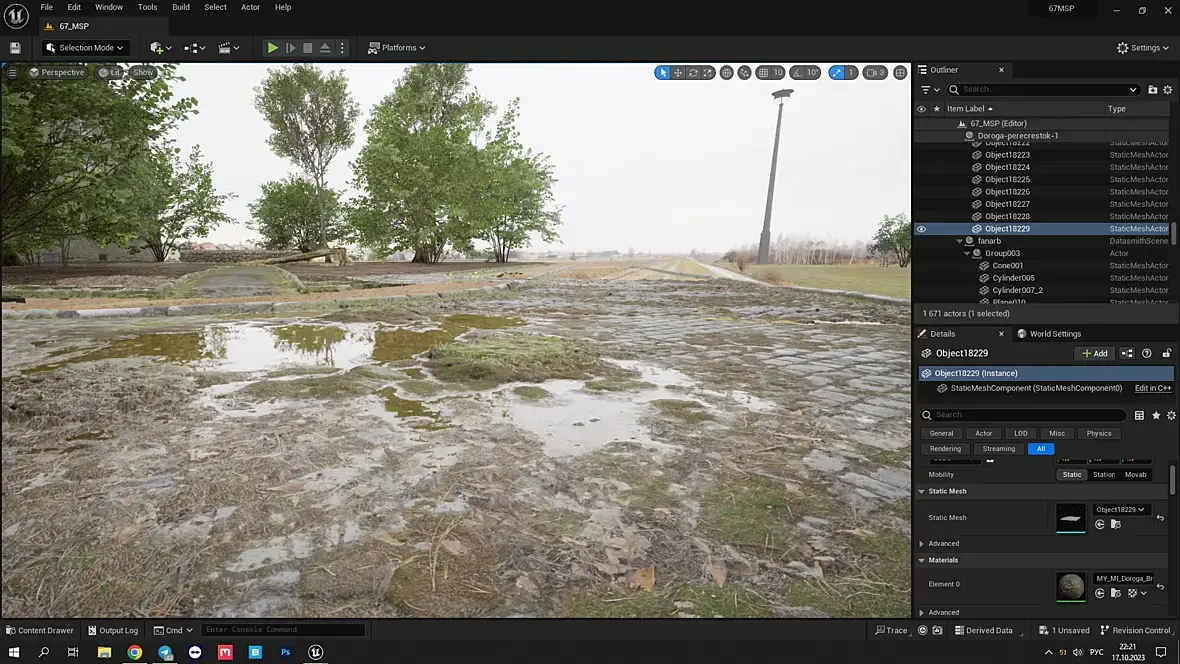The image size is (1180, 664).
Task: Reset Static Mesh to default arrow
Action: pyautogui.click(x=1160, y=517)
